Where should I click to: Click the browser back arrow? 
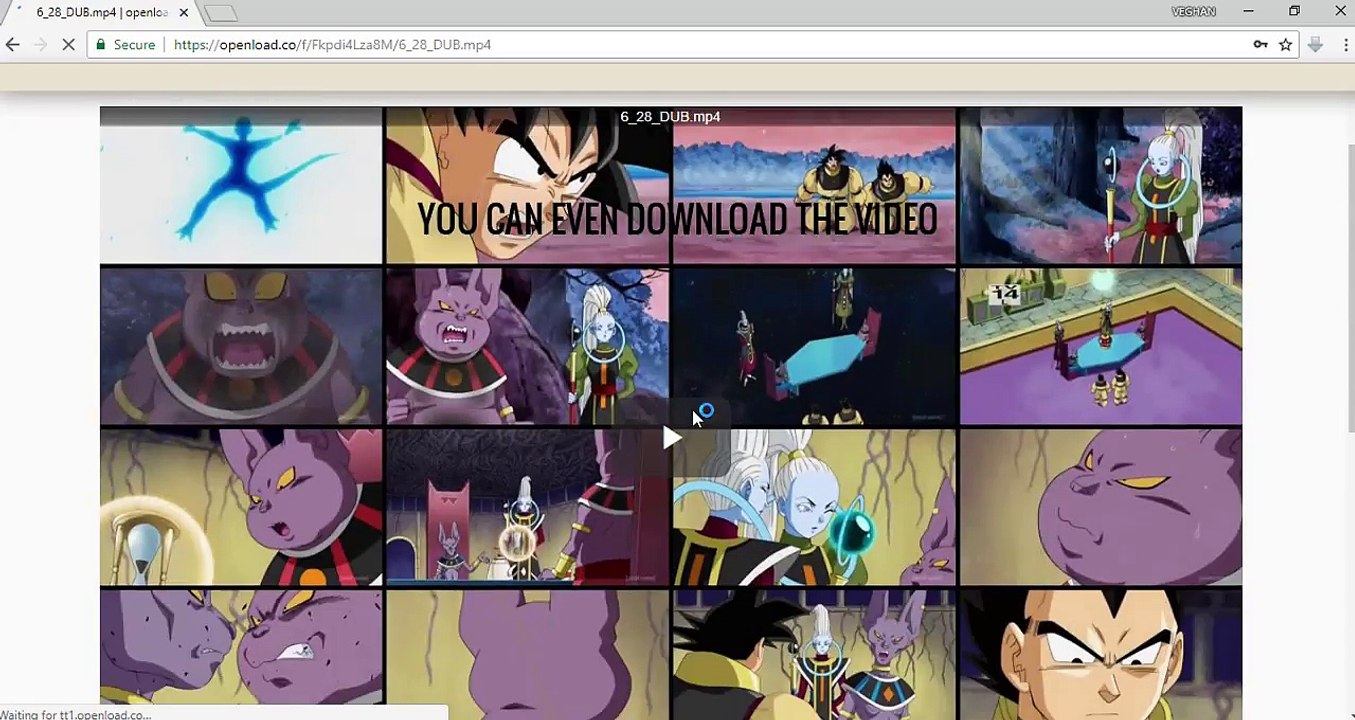pyautogui.click(x=12, y=45)
